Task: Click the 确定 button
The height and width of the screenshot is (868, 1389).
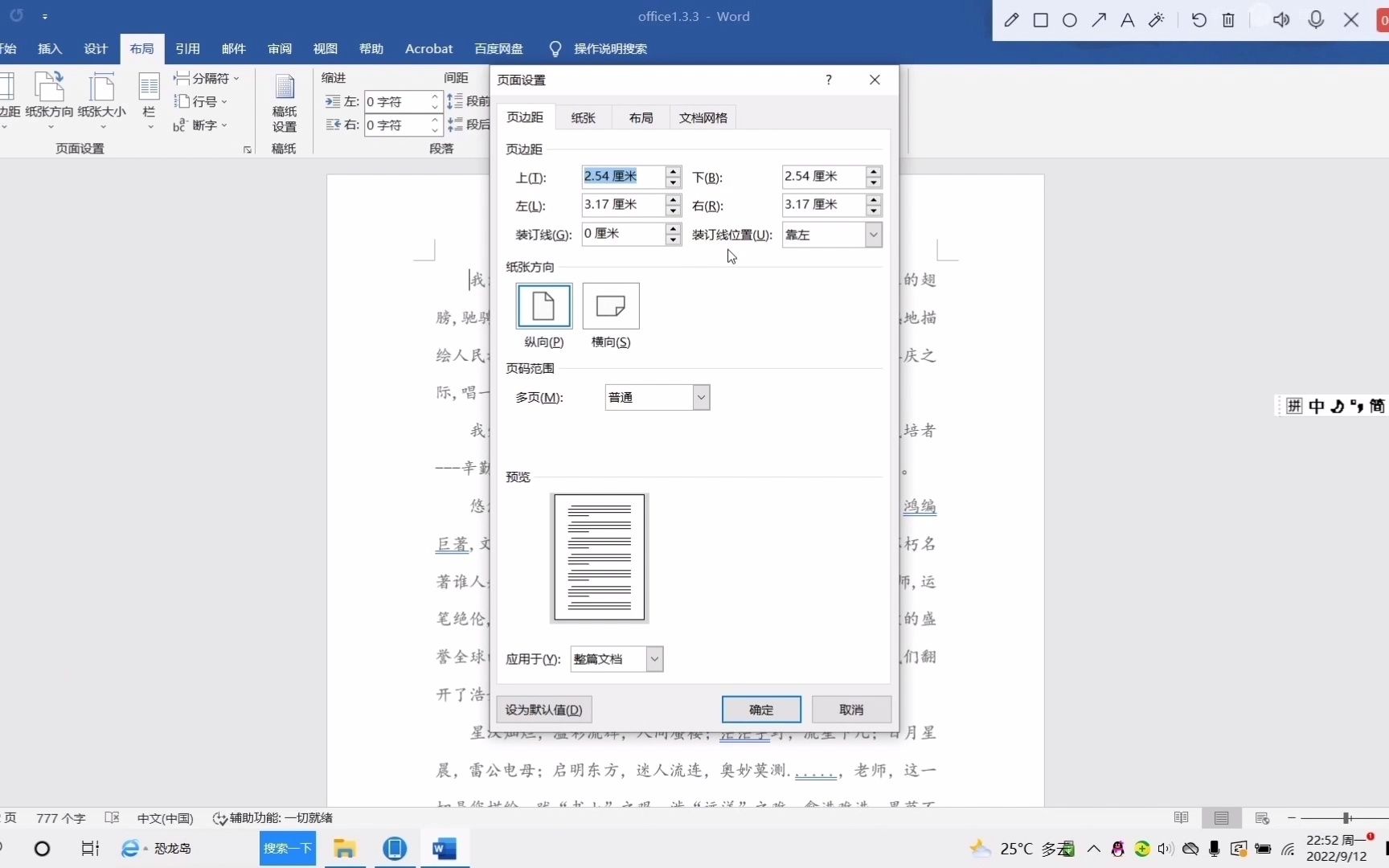Action: (761, 710)
